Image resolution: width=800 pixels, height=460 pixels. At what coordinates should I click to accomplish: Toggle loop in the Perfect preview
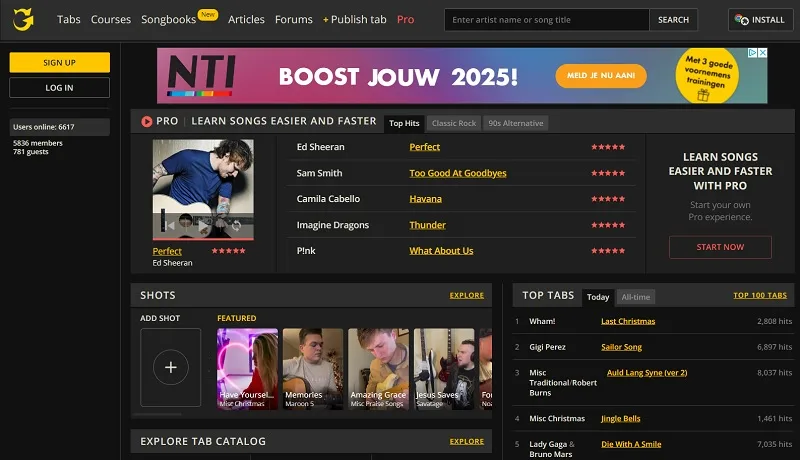(236, 225)
